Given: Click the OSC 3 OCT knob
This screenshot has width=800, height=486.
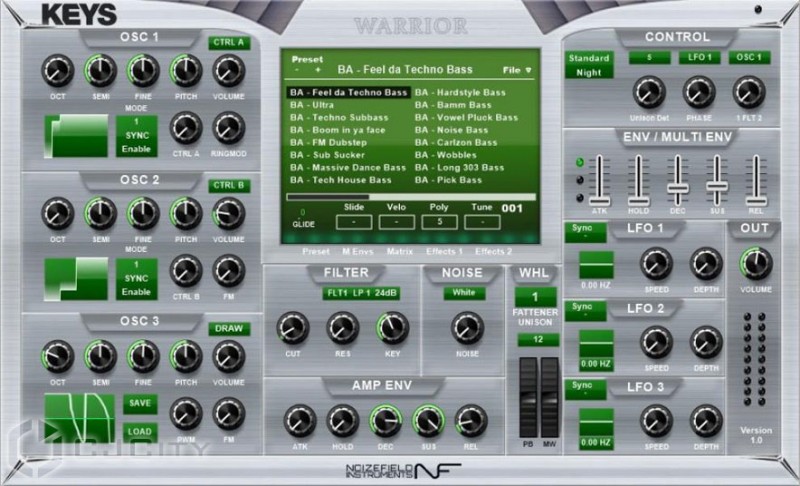Looking at the screenshot, I should point(58,356).
